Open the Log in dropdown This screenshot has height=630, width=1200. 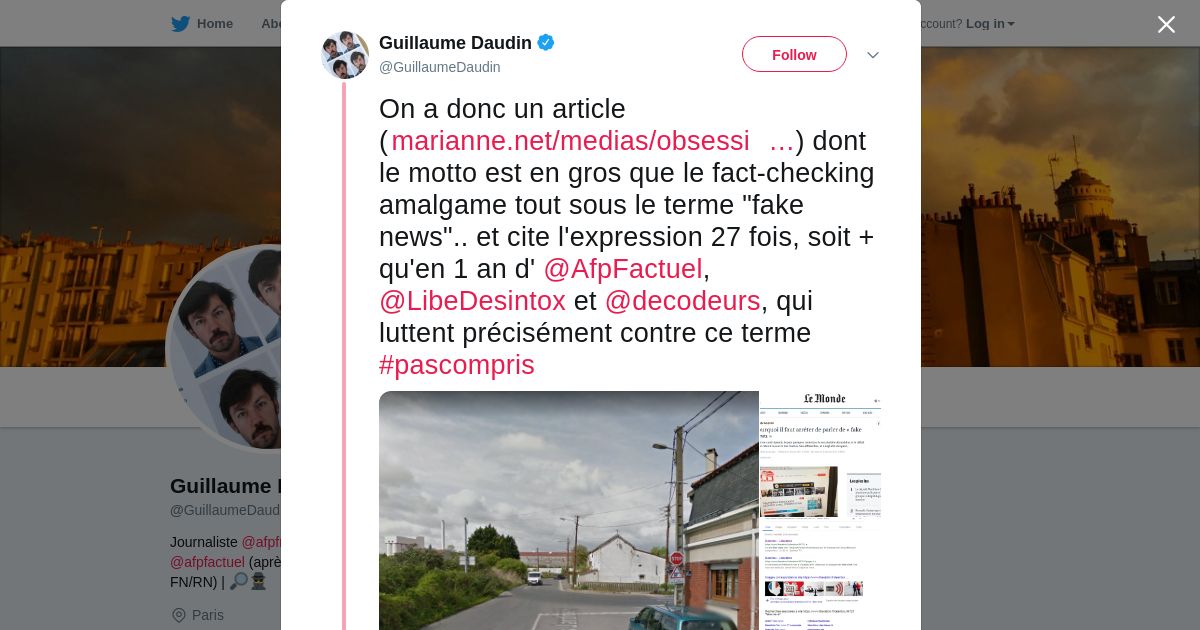coord(990,24)
